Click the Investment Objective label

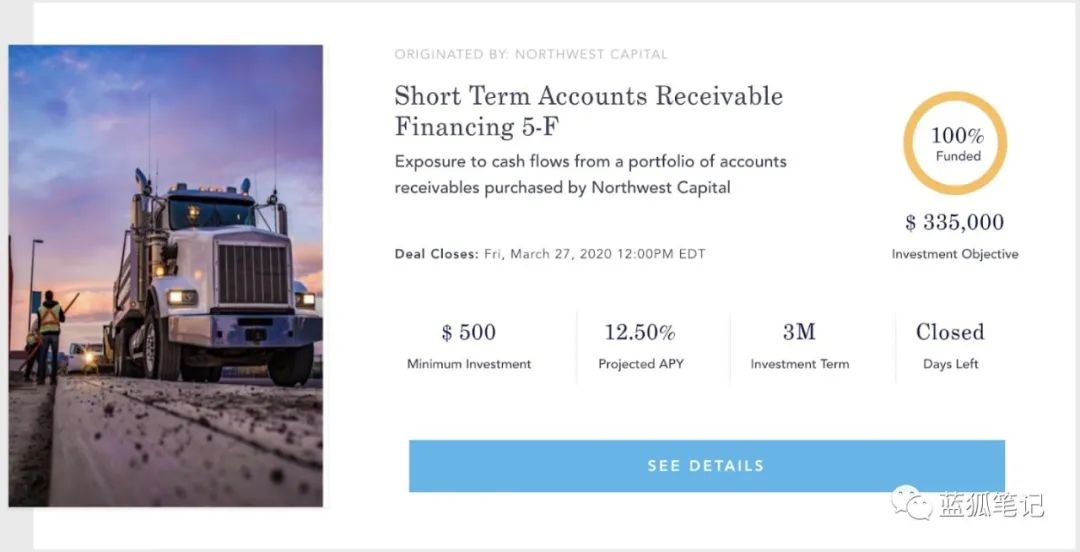[x=954, y=254]
